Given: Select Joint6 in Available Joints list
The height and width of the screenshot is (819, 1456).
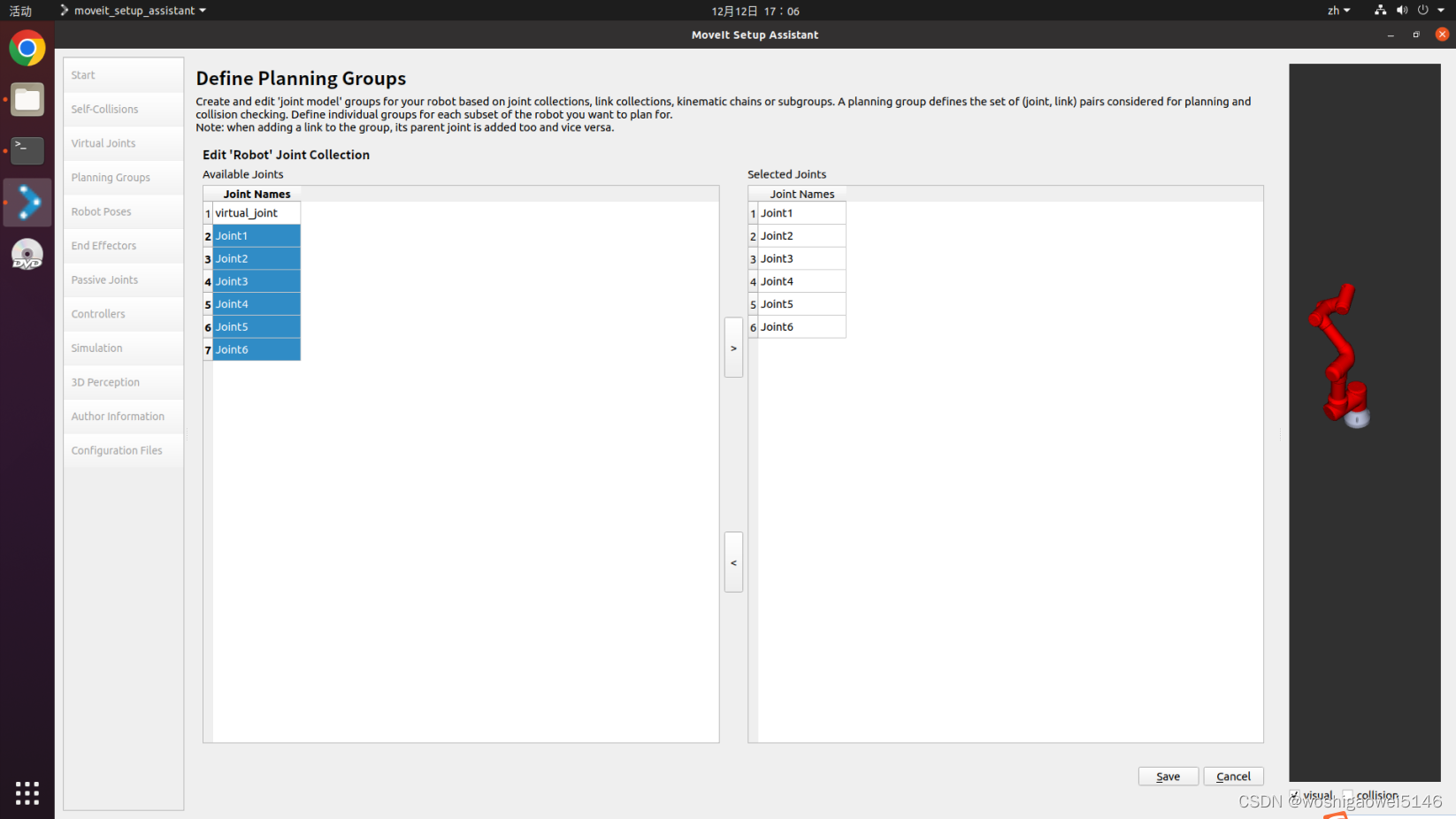Looking at the screenshot, I should (257, 349).
